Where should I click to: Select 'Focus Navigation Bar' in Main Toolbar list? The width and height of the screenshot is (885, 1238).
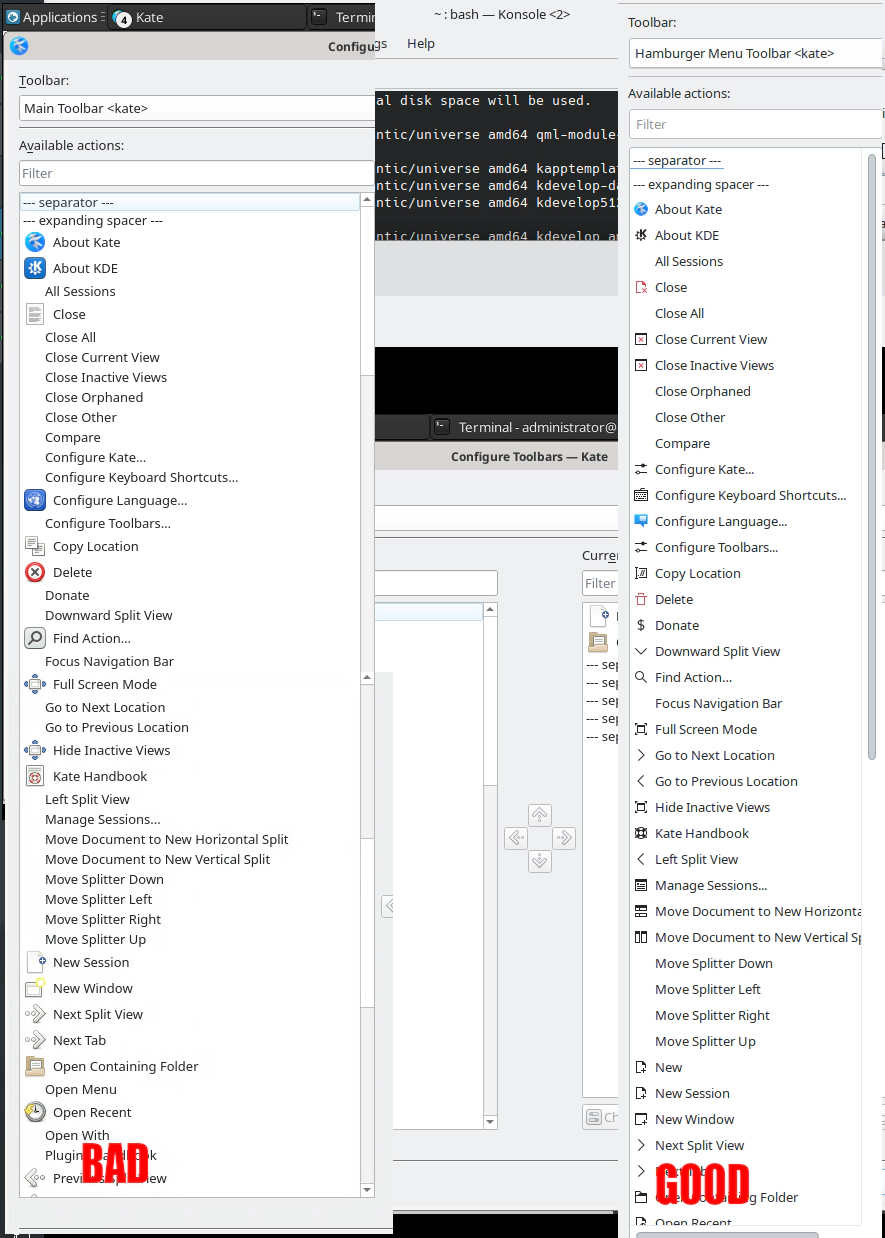click(x=109, y=661)
